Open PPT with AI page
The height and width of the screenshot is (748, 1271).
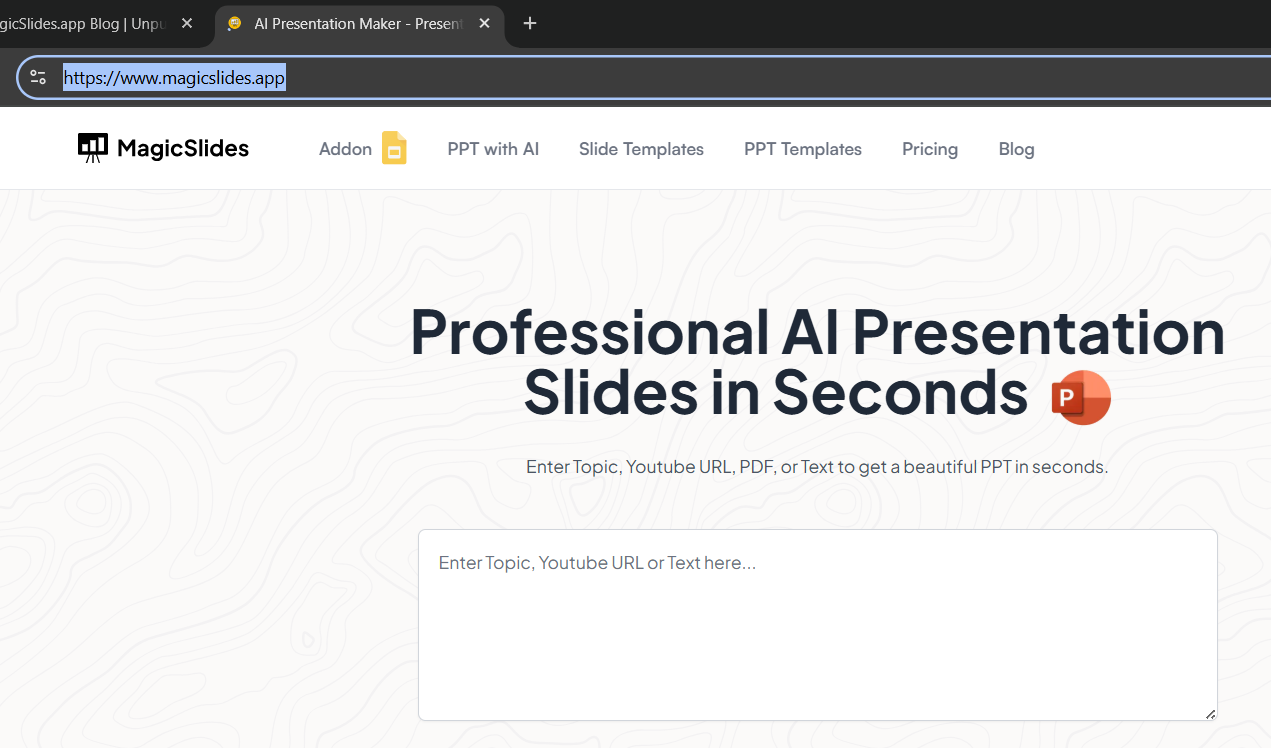coord(493,149)
